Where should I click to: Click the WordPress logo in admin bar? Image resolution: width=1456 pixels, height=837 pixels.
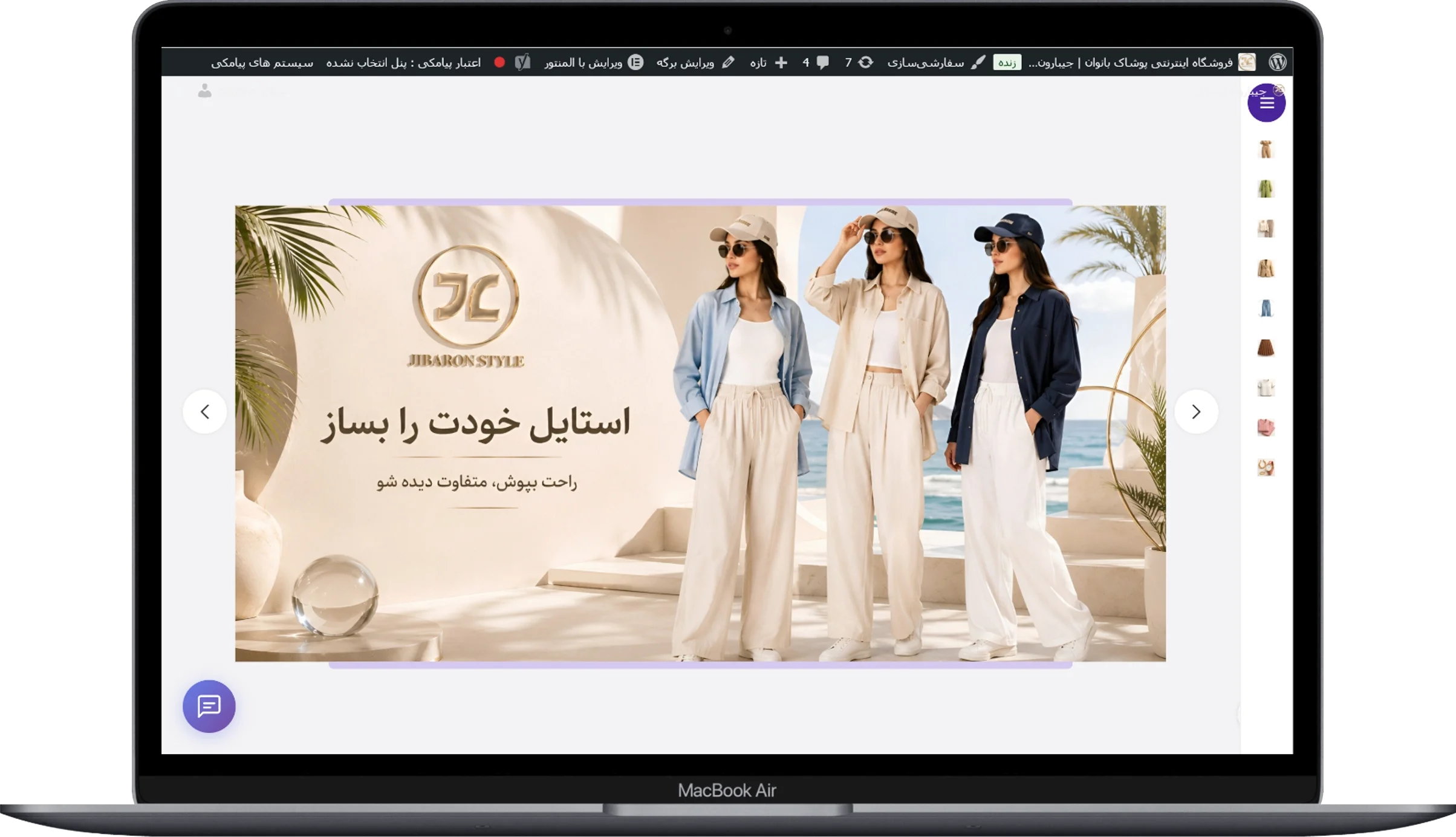(1278, 62)
